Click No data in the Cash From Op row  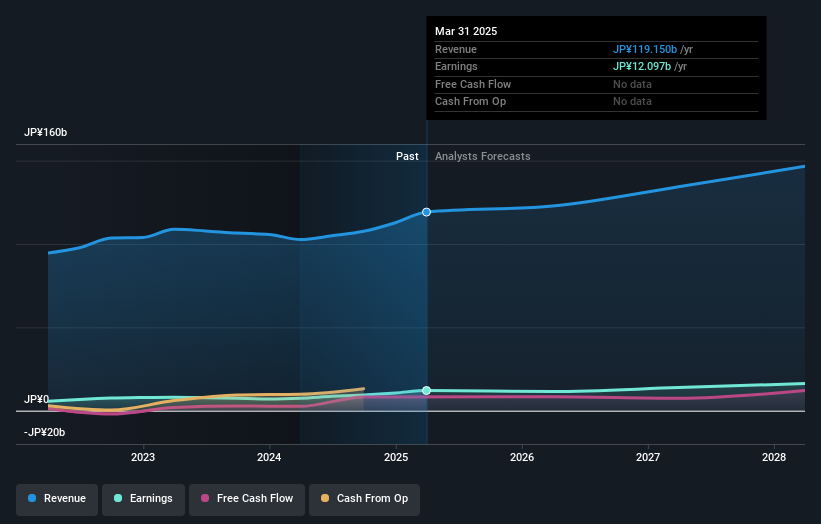pyautogui.click(x=633, y=102)
